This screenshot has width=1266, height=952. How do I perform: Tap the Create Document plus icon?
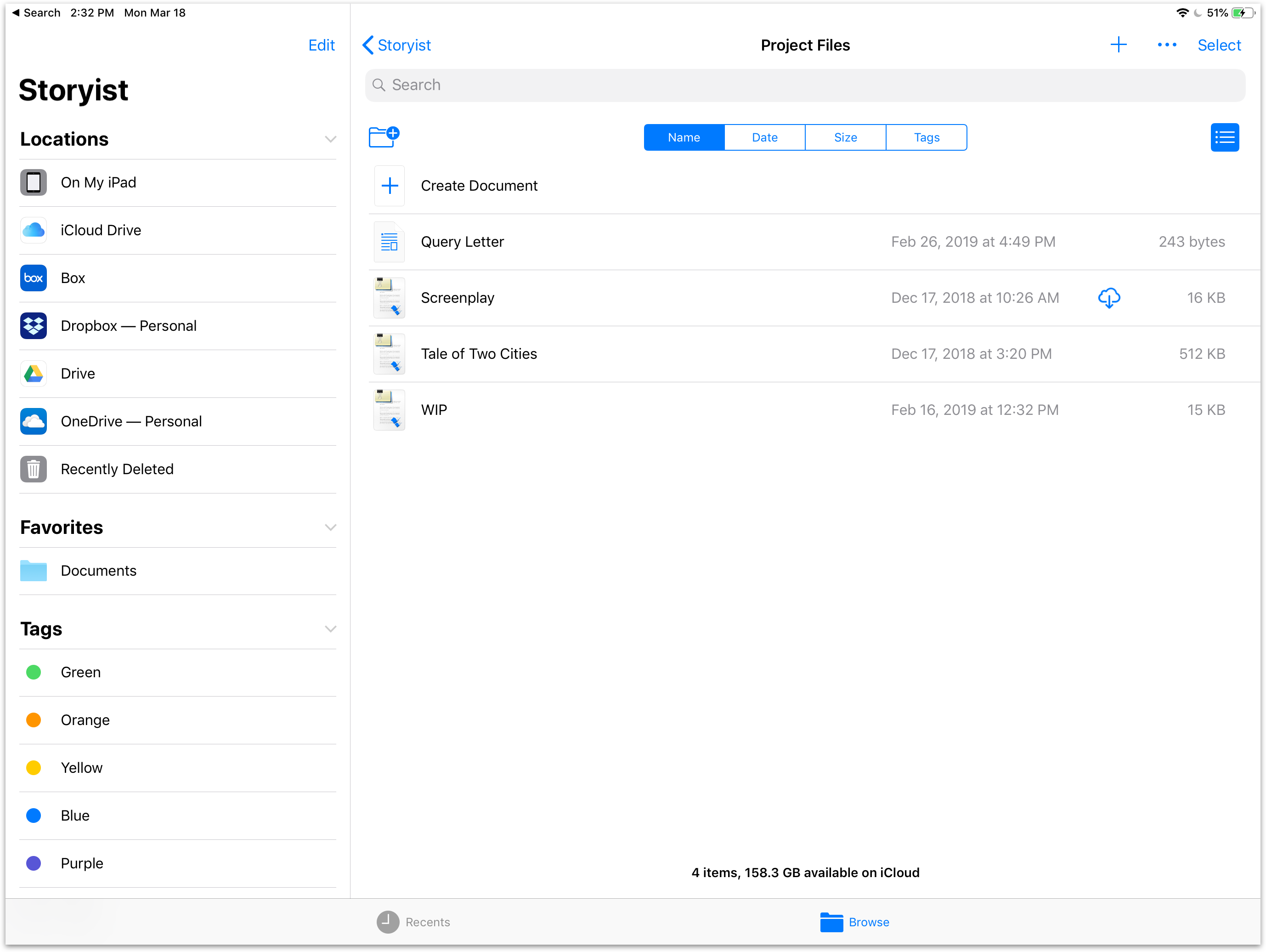[389, 186]
